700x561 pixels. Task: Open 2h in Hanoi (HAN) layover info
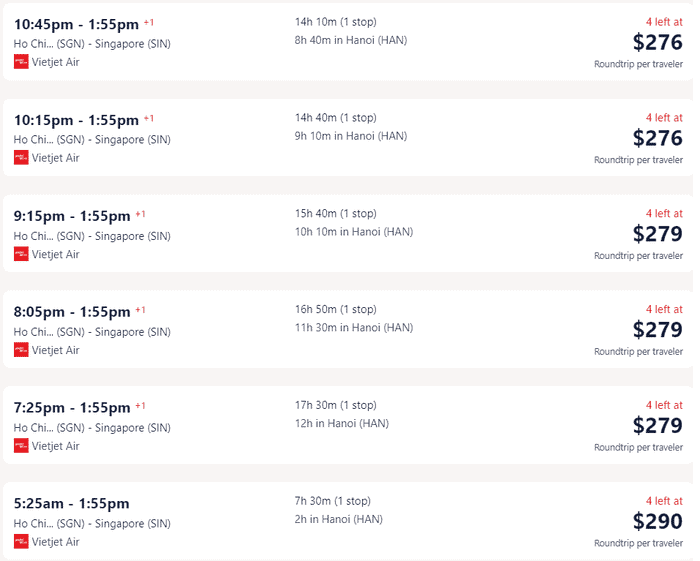point(339,519)
